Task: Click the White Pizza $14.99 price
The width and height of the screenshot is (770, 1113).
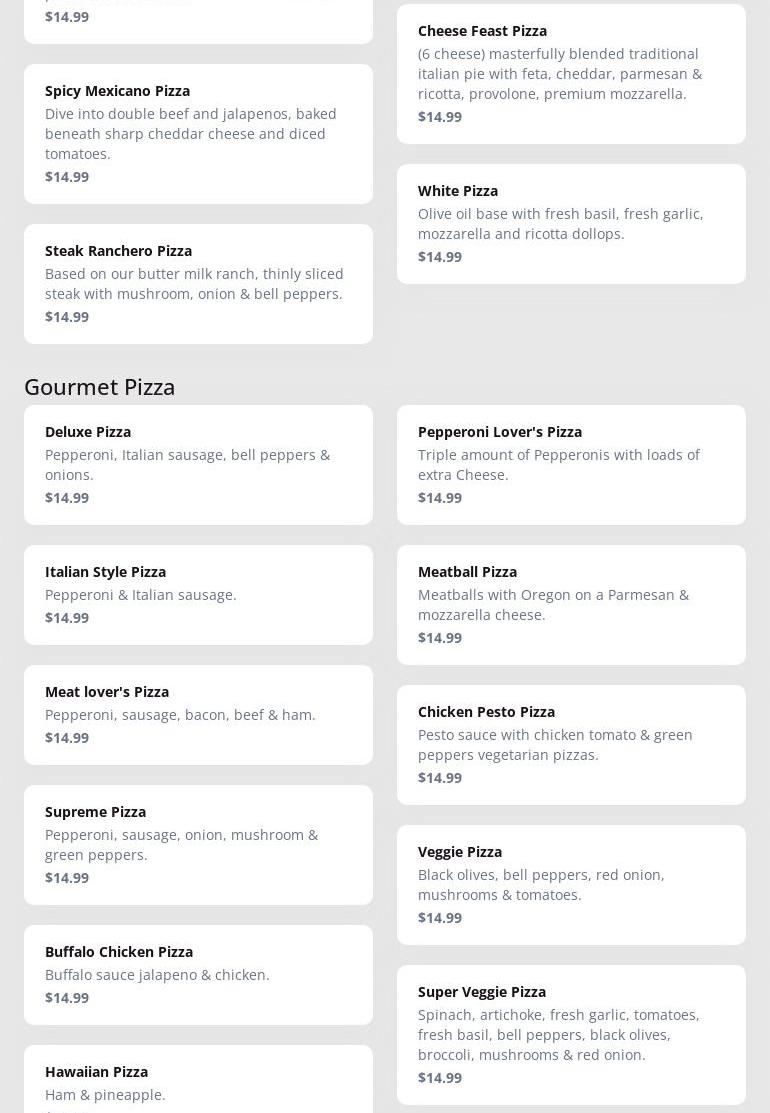Action: (440, 257)
